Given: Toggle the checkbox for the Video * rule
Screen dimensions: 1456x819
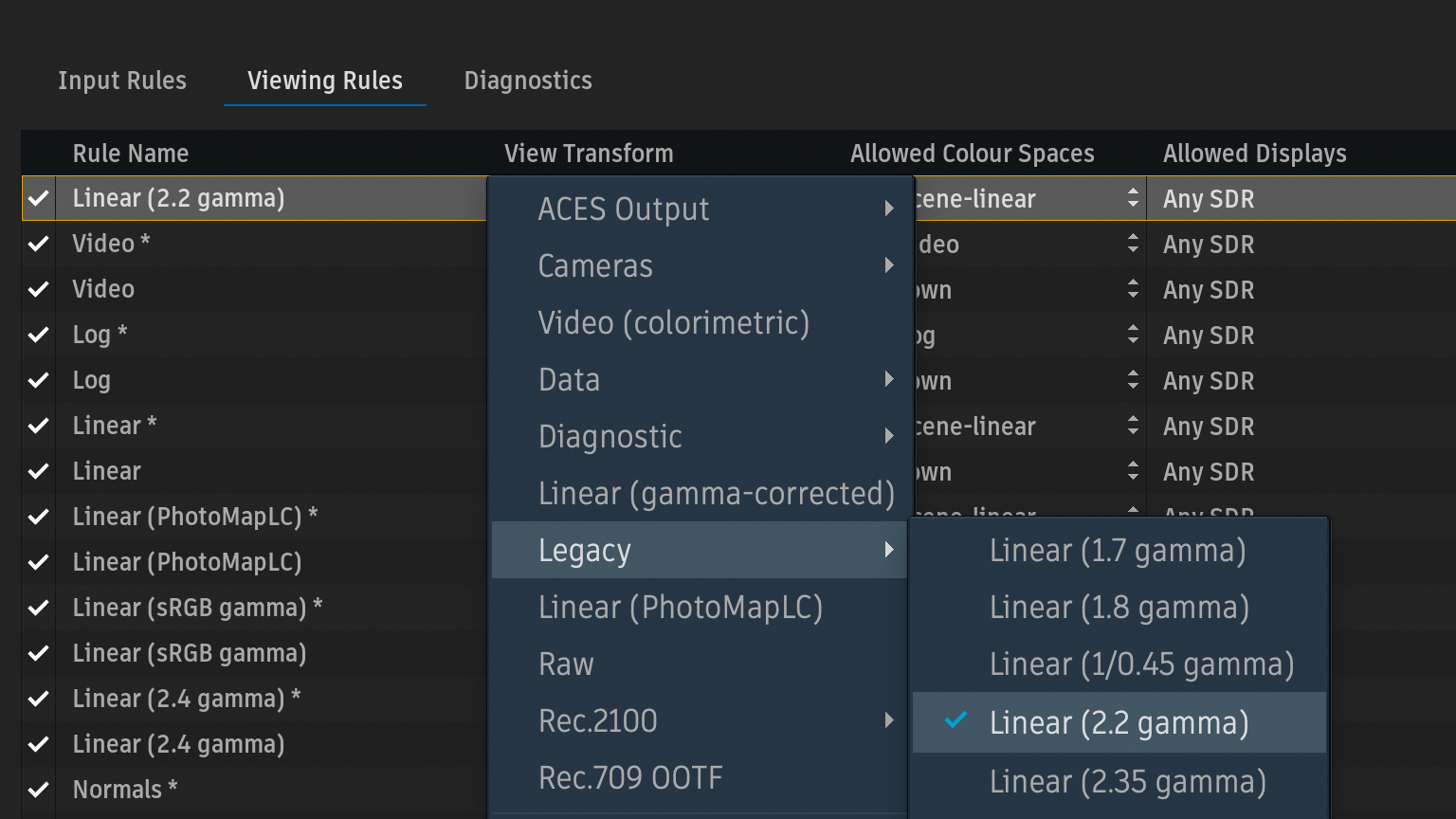Looking at the screenshot, I should 38,244.
